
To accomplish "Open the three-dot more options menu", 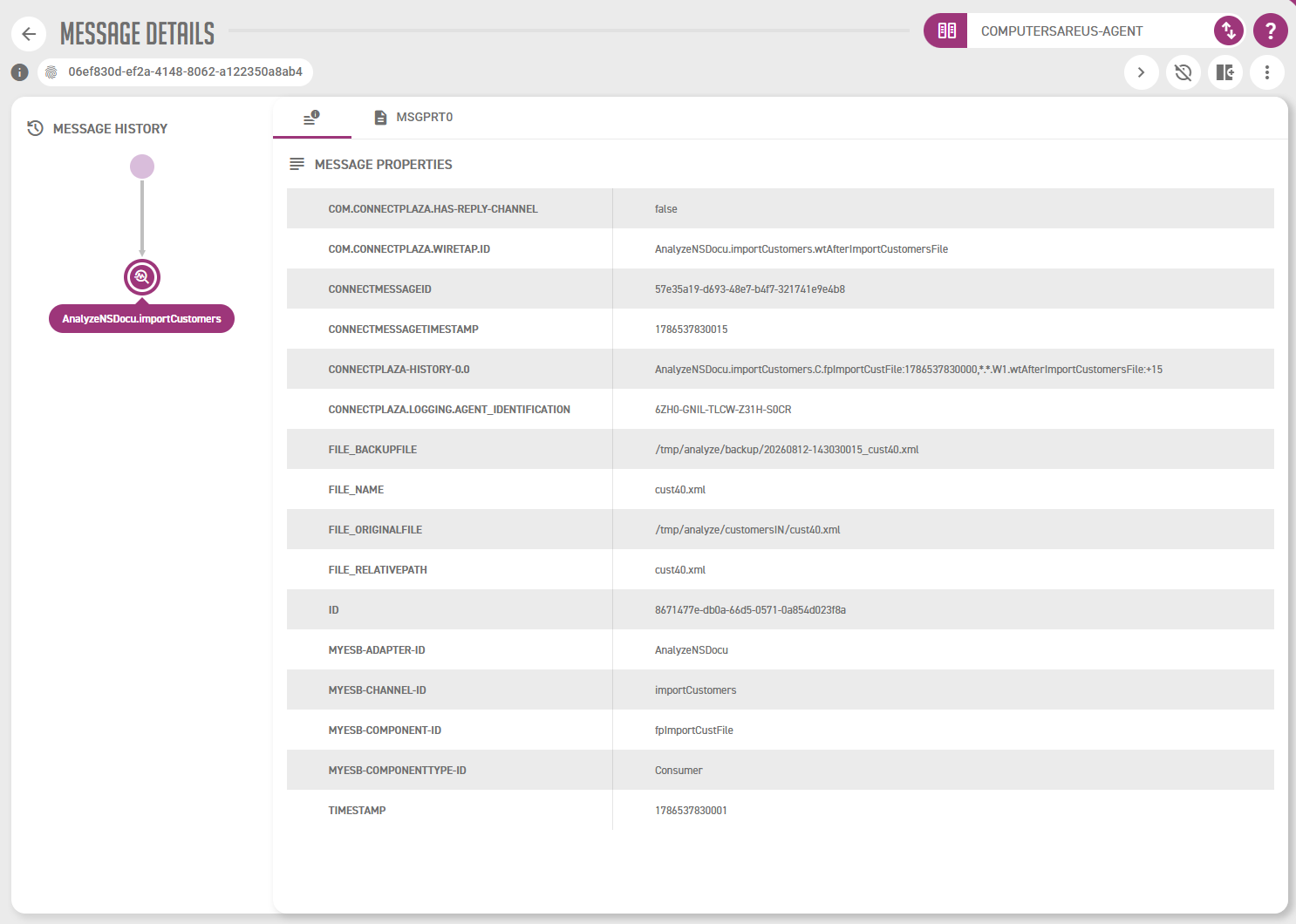I will (1267, 72).
